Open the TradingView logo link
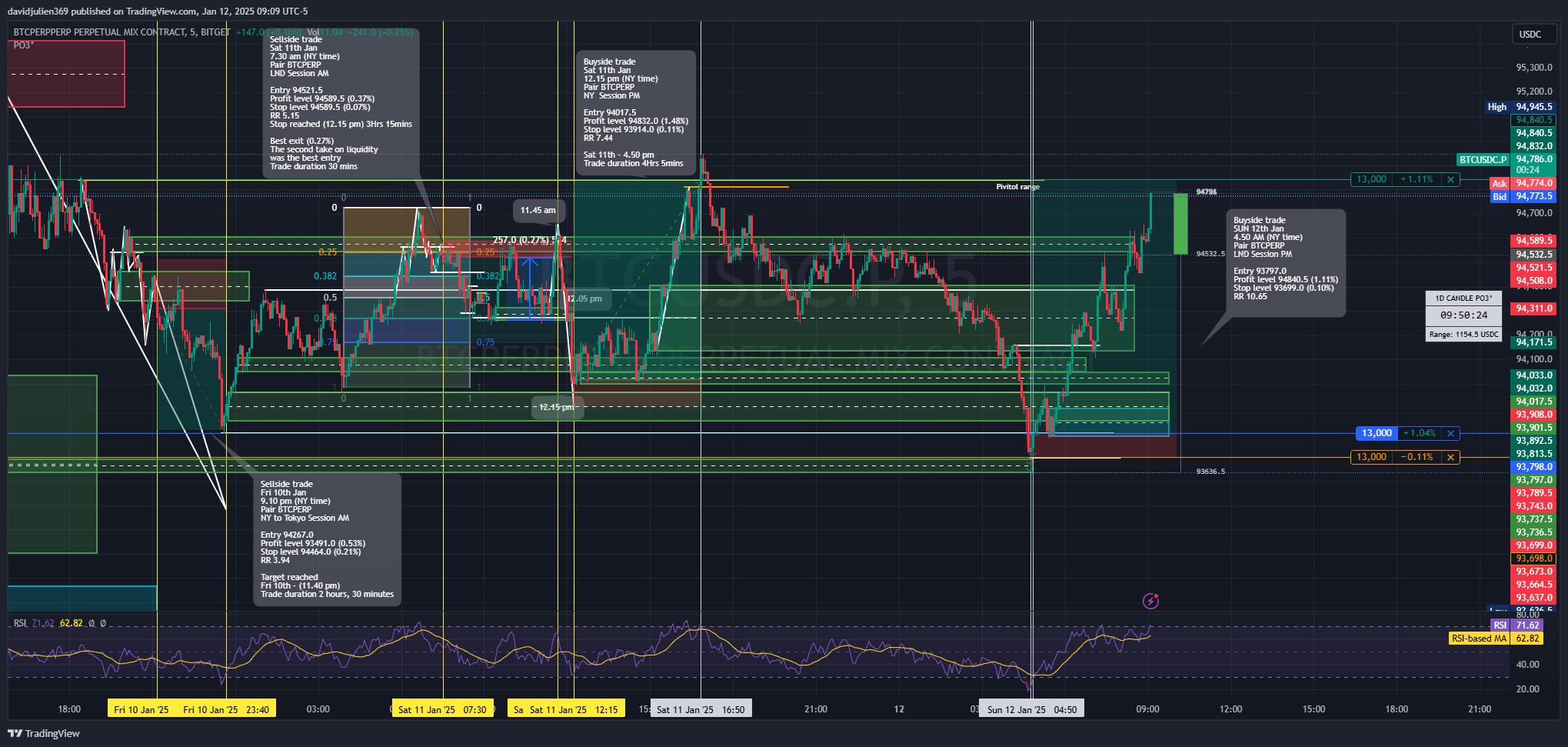The height and width of the screenshot is (747, 1568). point(44,733)
